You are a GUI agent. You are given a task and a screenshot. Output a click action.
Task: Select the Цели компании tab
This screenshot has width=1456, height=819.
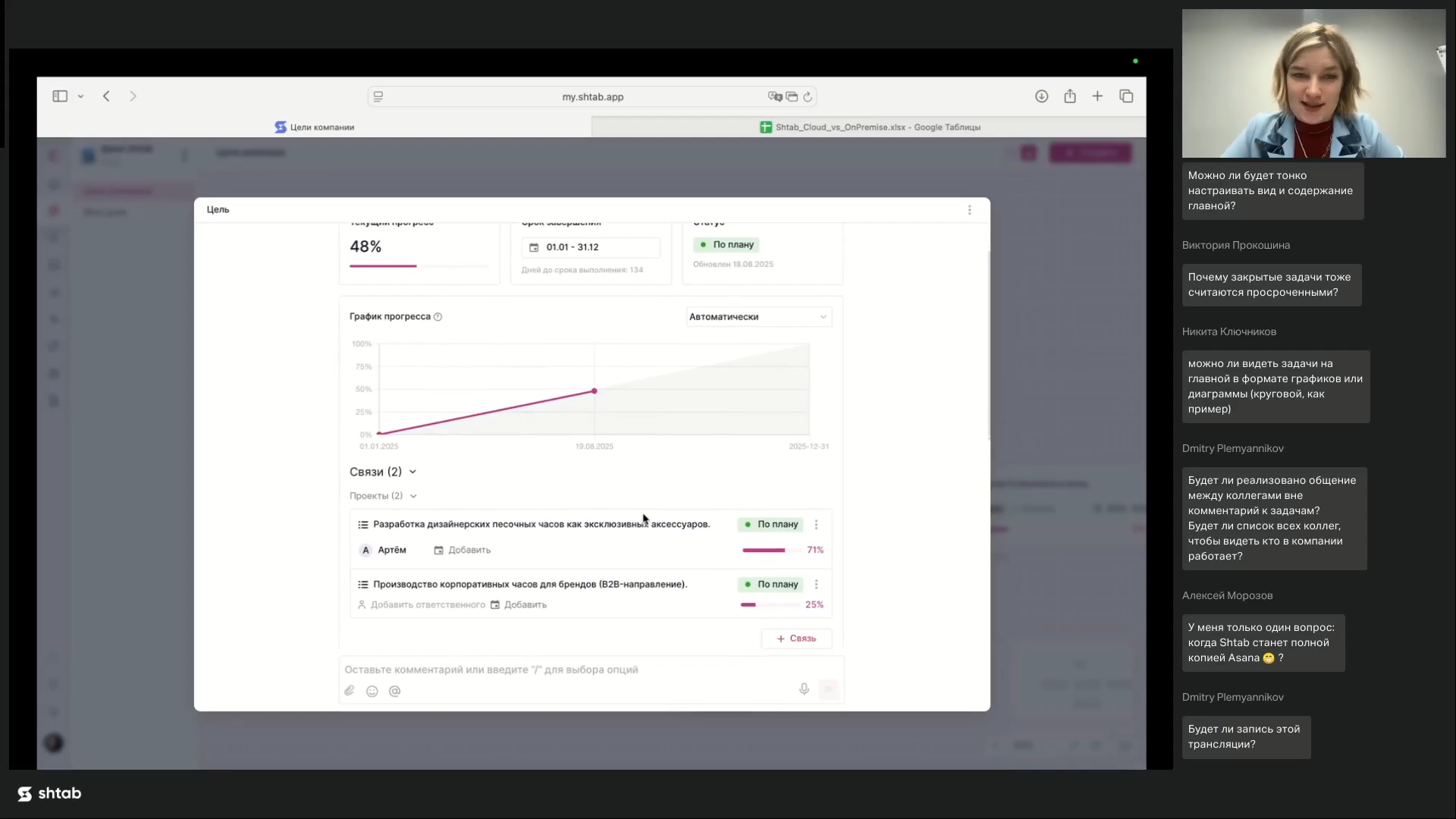[x=314, y=127]
